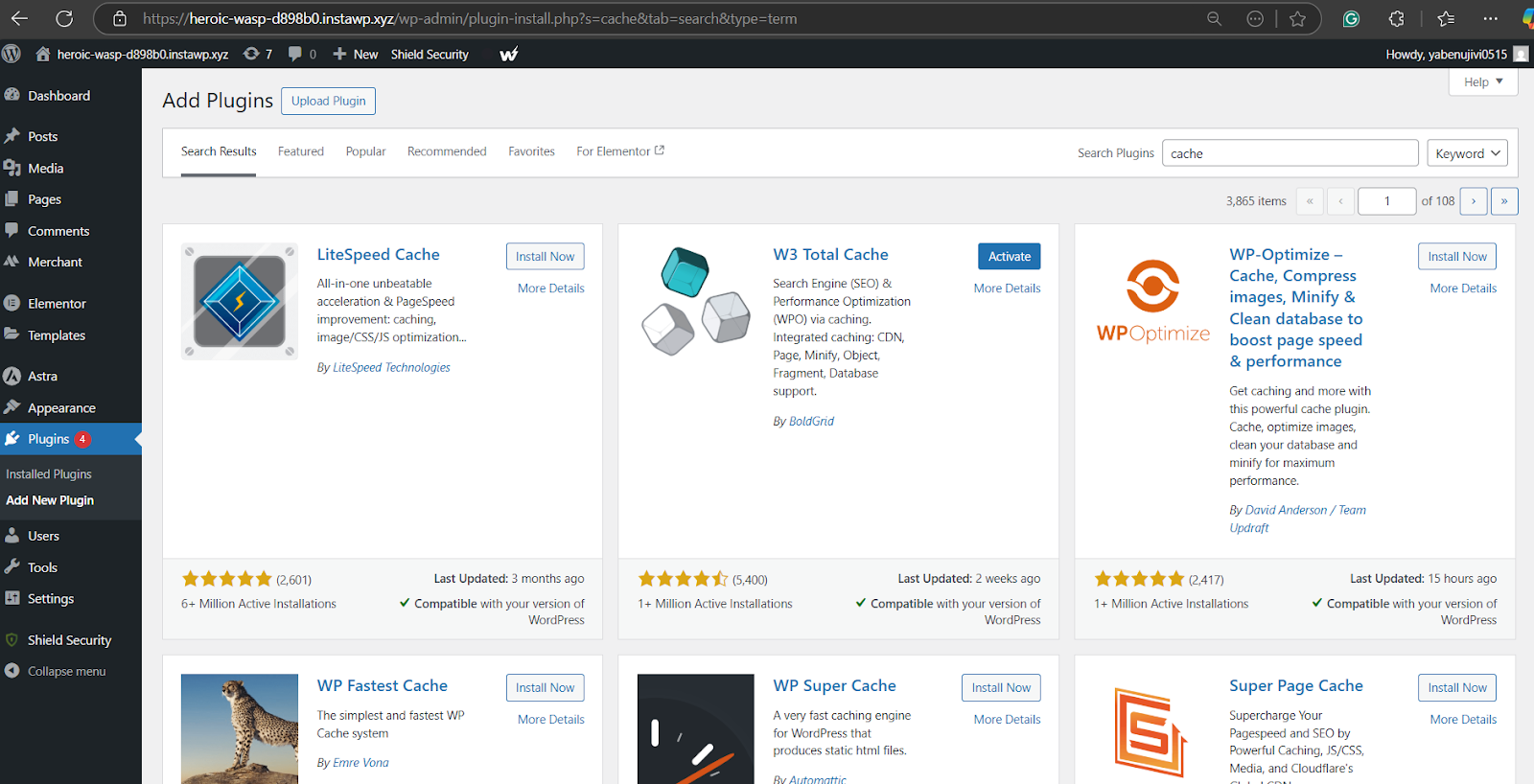The image size is (1534, 784).
Task: Click the site lock icon in address bar
Action: click(x=120, y=18)
